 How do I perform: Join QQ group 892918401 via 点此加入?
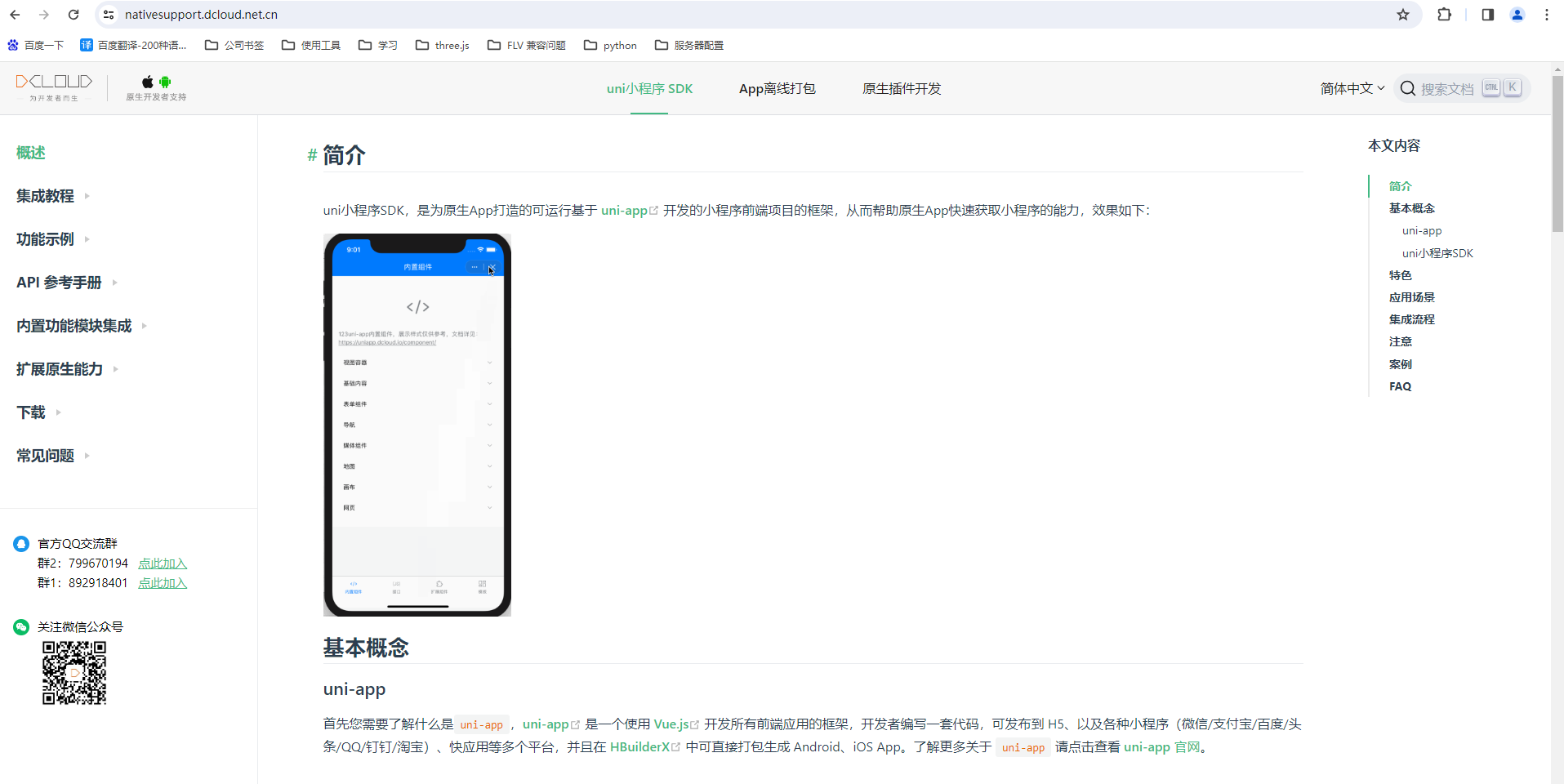[x=163, y=583]
